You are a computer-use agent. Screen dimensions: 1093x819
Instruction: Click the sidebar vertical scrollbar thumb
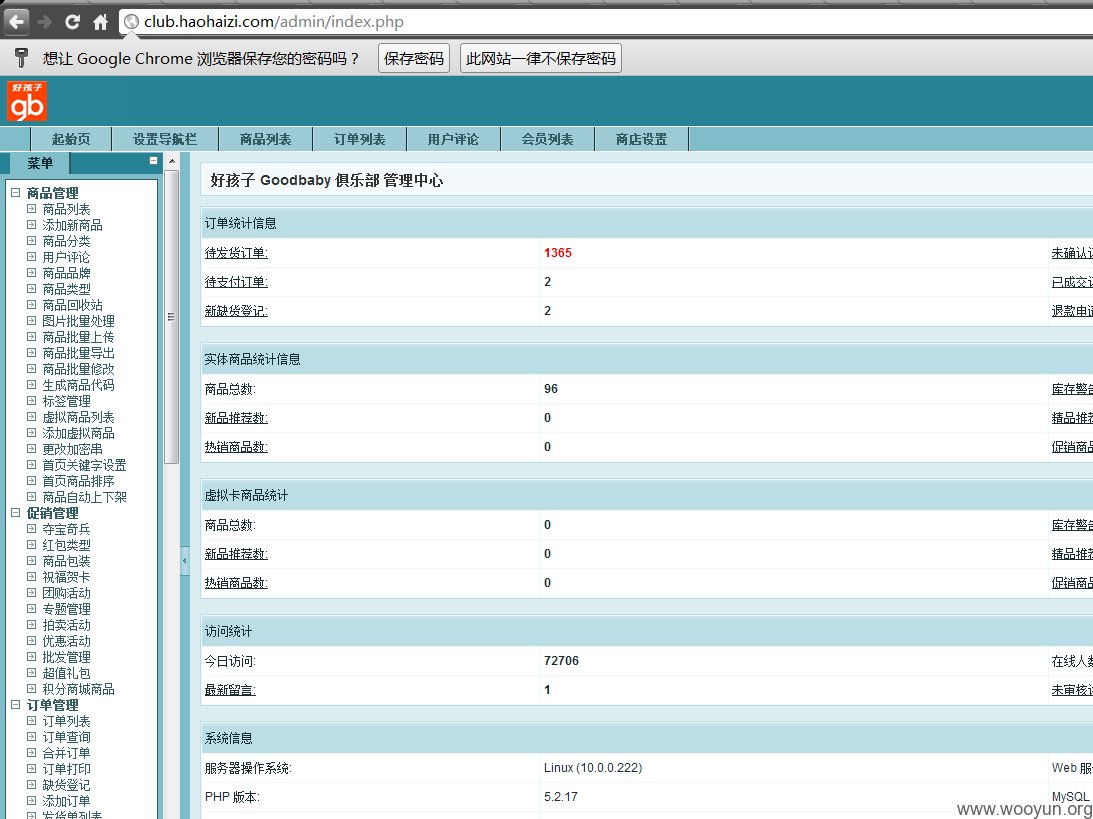coord(171,317)
